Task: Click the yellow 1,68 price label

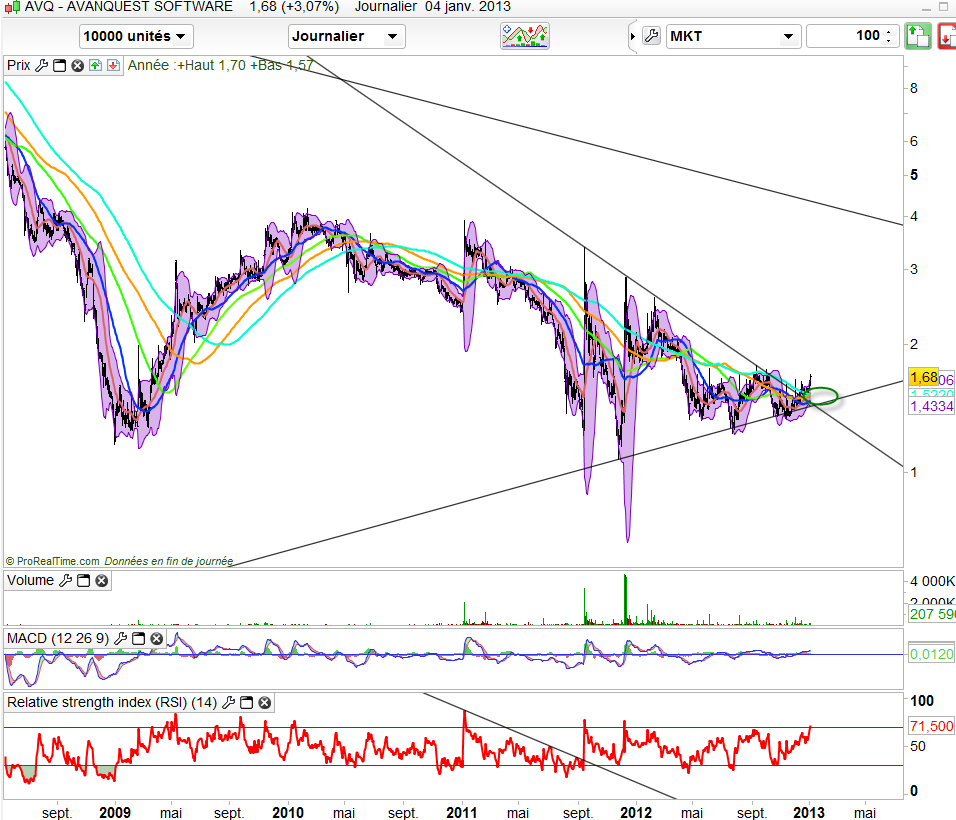Action: [x=921, y=377]
